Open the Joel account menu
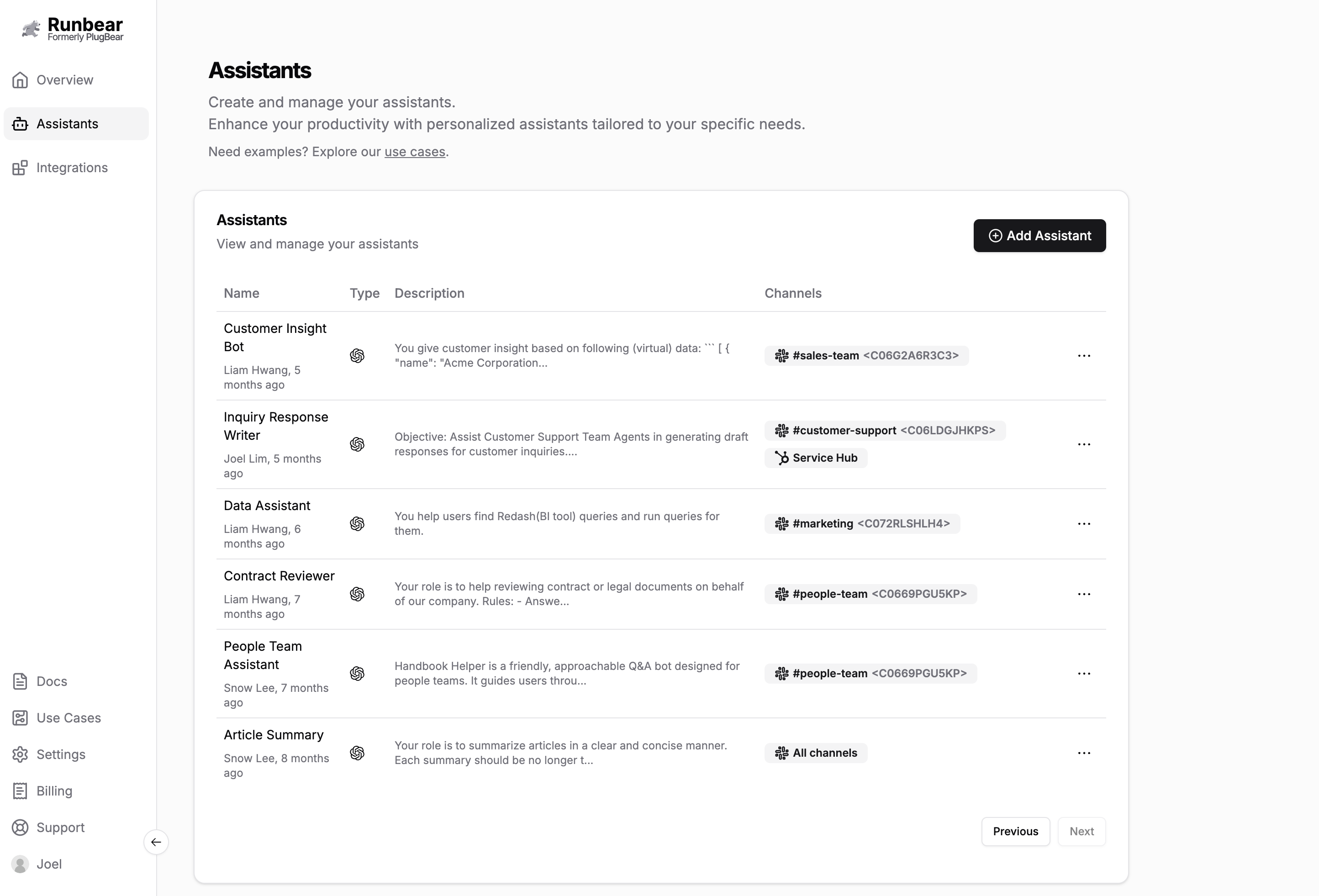 pos(37,864)
